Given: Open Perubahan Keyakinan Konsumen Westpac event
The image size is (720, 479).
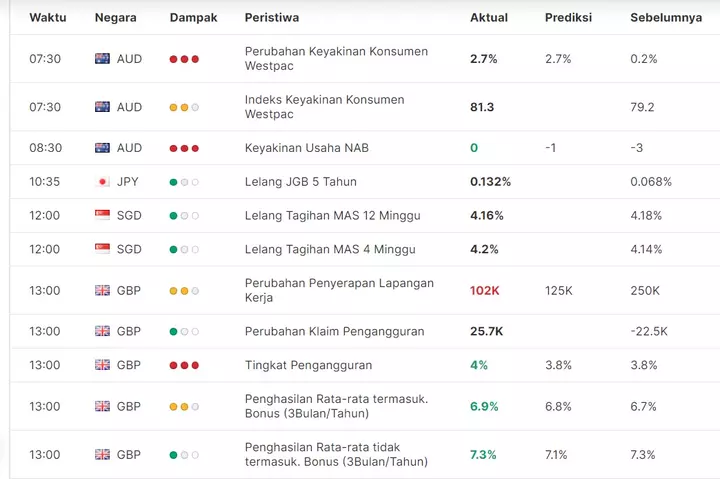Looking at the screenshot, I should (x=336, y=58).
